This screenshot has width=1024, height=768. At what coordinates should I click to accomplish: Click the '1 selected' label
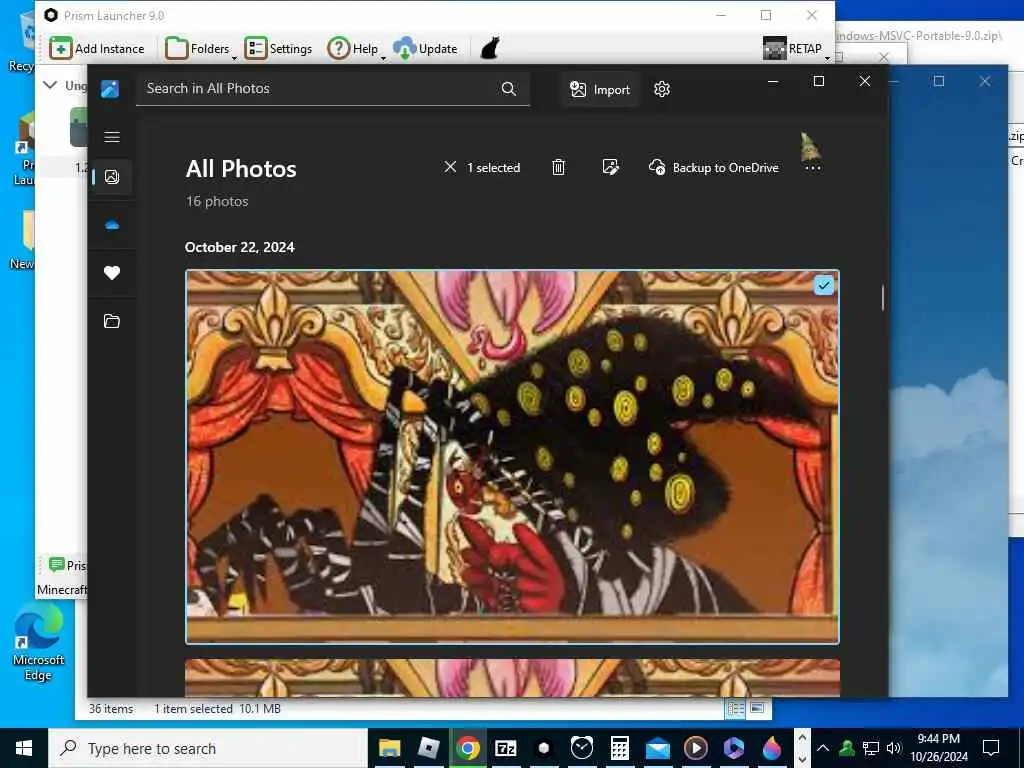(493, 168)
